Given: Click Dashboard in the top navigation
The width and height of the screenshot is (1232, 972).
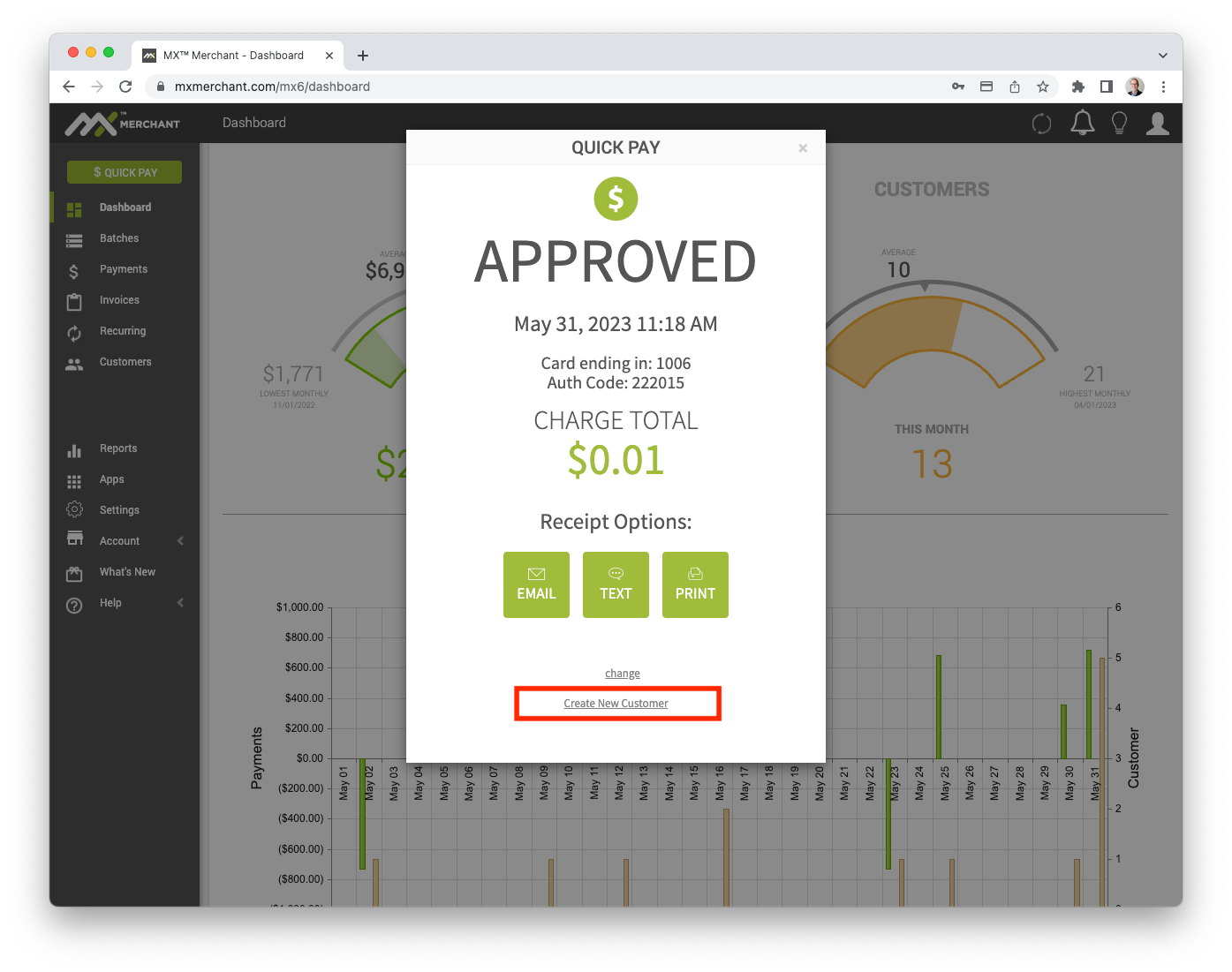Looking at the screenshot, I should (x=253, y=123).
